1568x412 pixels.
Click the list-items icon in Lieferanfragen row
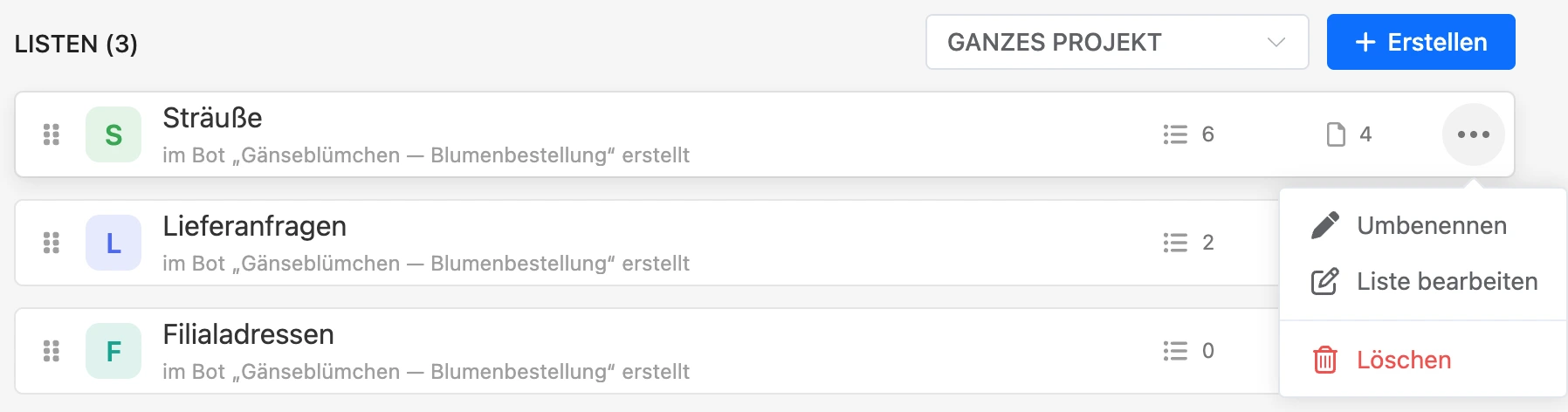pyautogui.click(x=1175, y=243)
